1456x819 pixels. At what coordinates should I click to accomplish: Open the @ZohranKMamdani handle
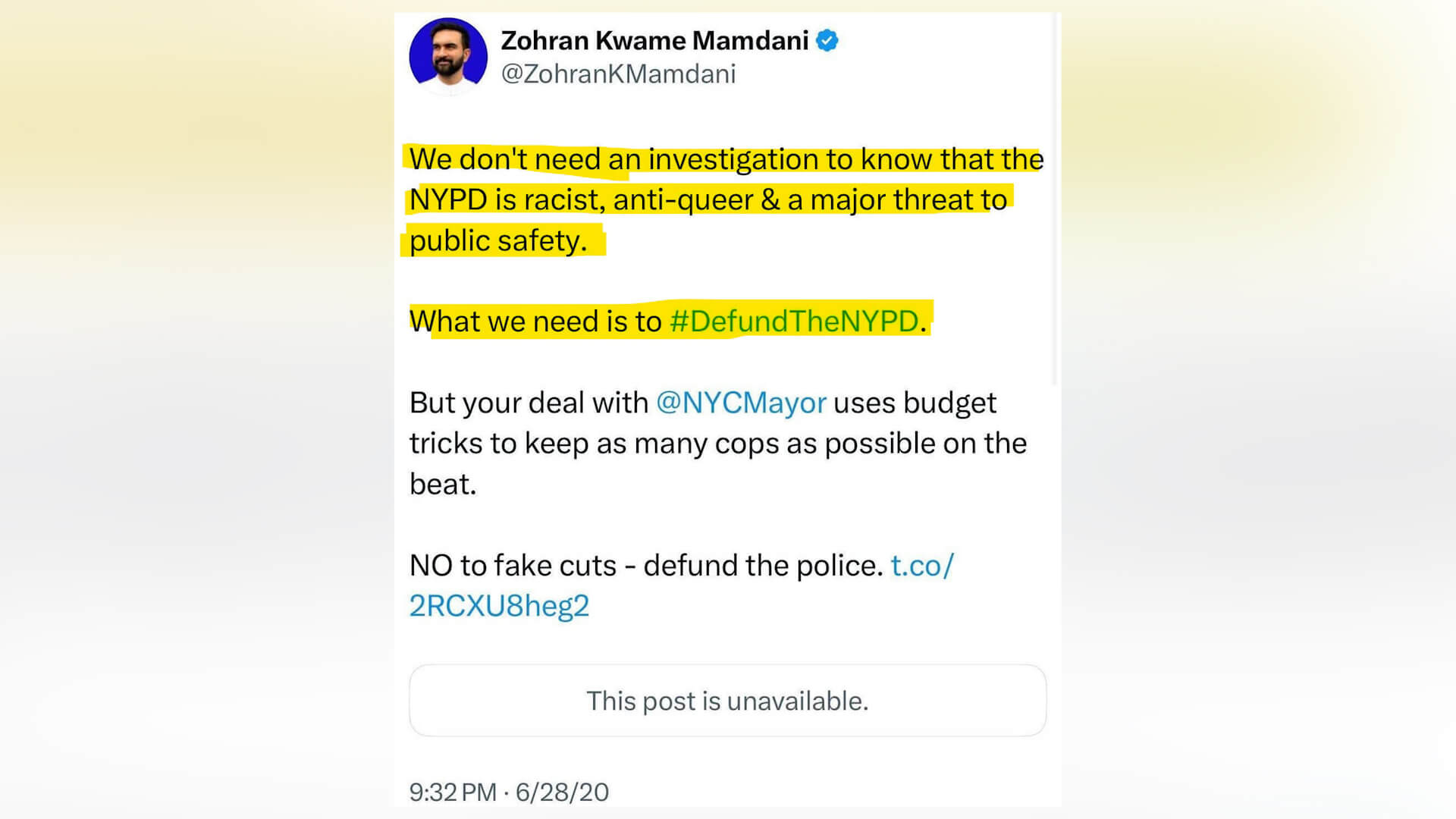tap(618, 74)
